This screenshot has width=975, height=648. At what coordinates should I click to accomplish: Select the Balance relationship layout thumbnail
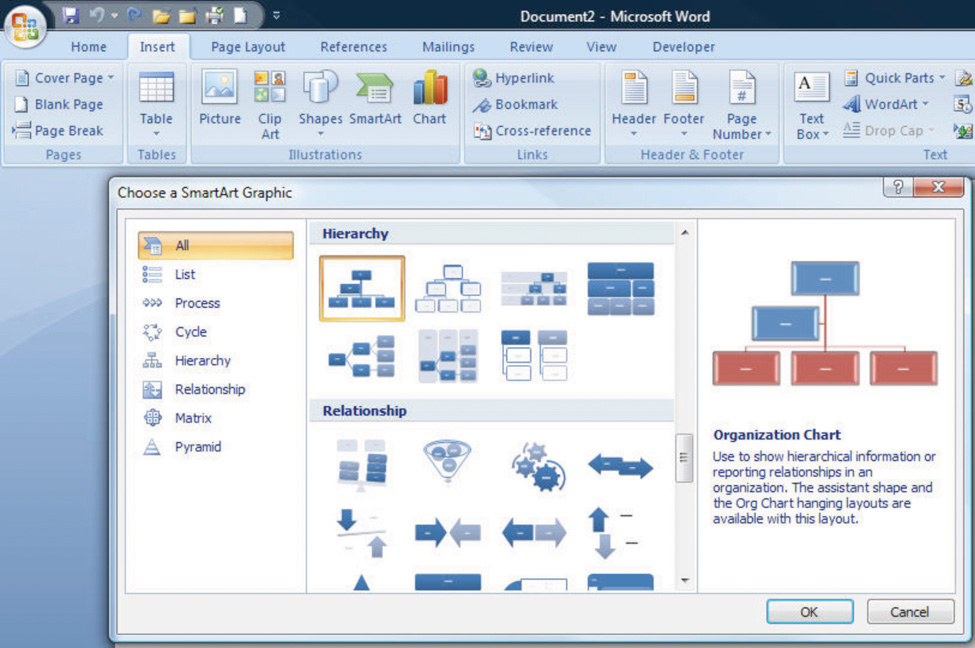(x=362, y=465)
